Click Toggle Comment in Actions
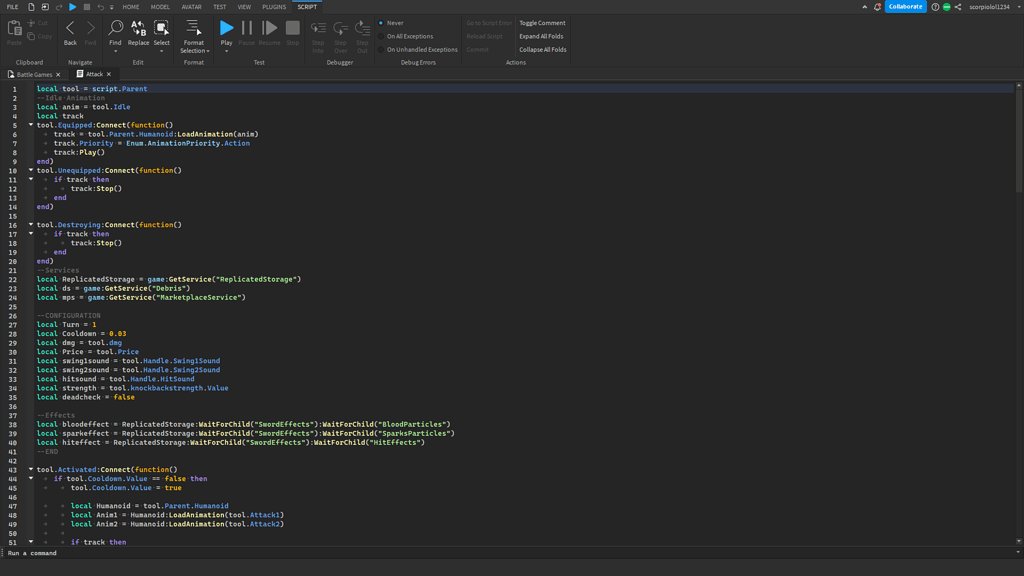 [542, 23]
